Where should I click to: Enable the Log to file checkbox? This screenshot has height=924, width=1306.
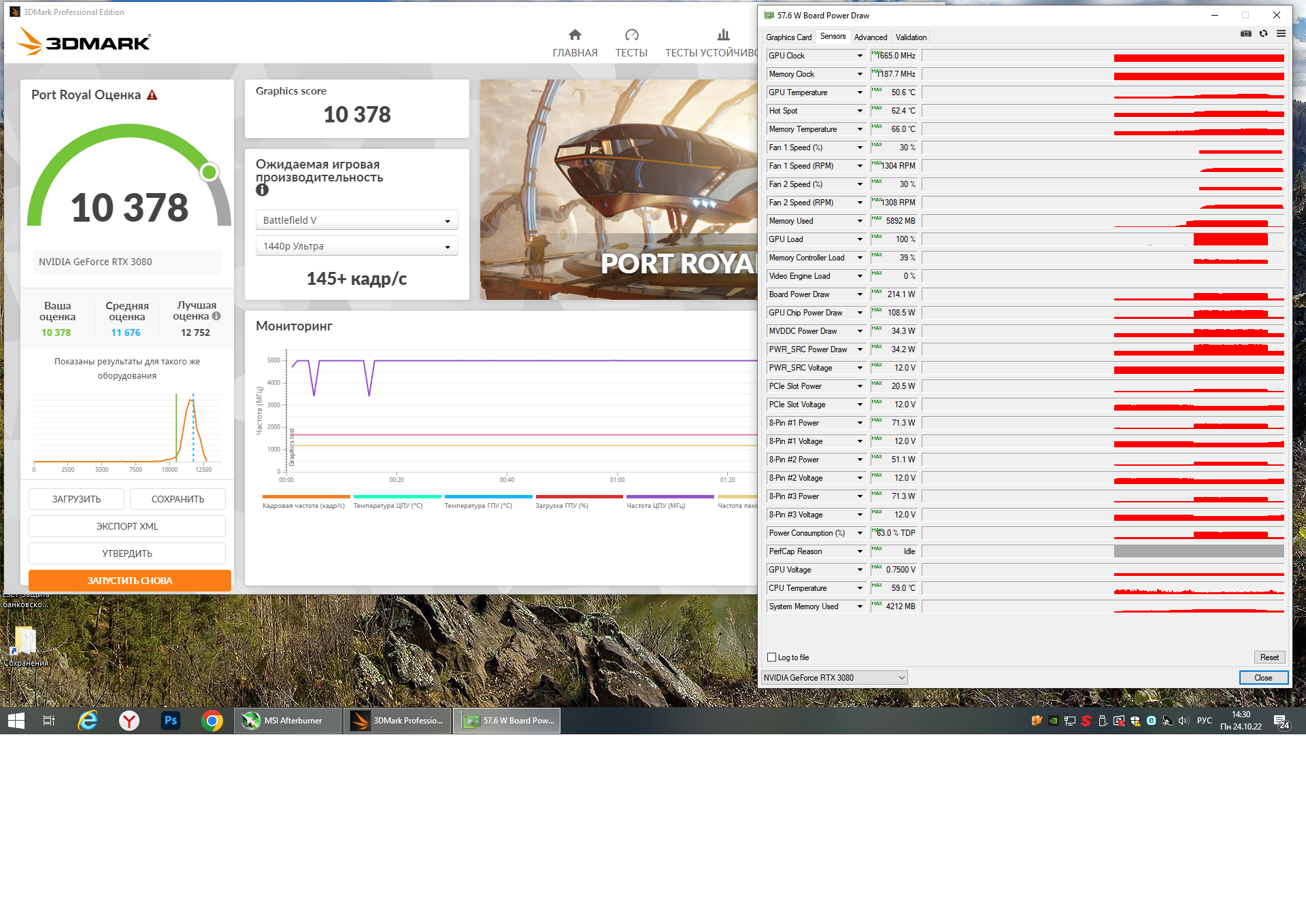click(771, 657)
